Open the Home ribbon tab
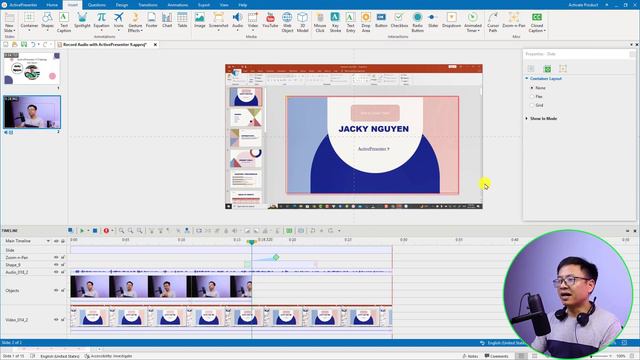The image size is (640, 360). tap(52, 5)
